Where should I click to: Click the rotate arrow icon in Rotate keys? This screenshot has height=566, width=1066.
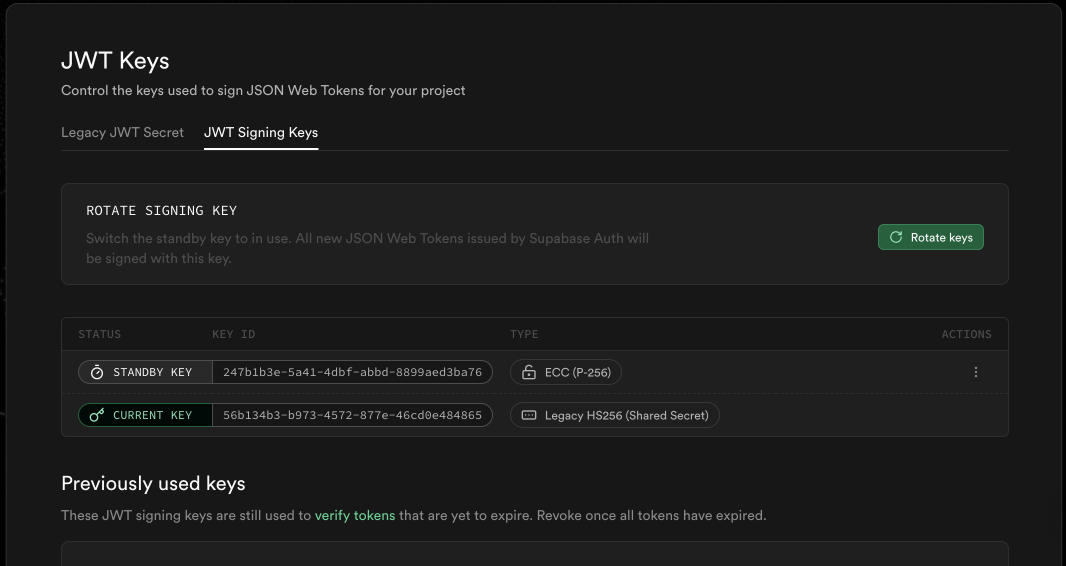[x=896, y=238]
